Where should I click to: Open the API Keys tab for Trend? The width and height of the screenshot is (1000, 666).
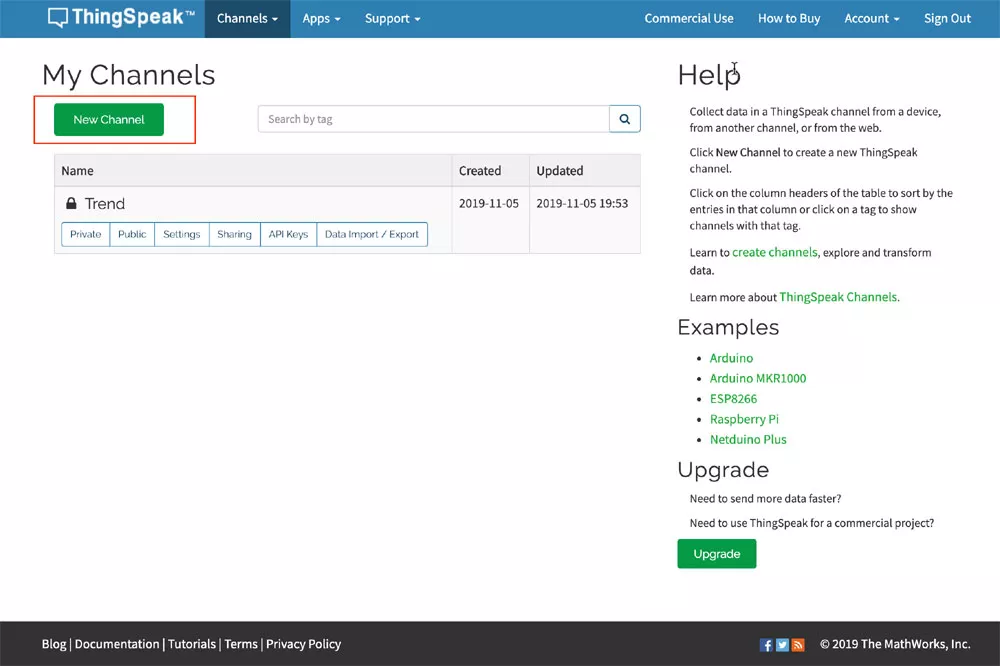tap(288, 234)
